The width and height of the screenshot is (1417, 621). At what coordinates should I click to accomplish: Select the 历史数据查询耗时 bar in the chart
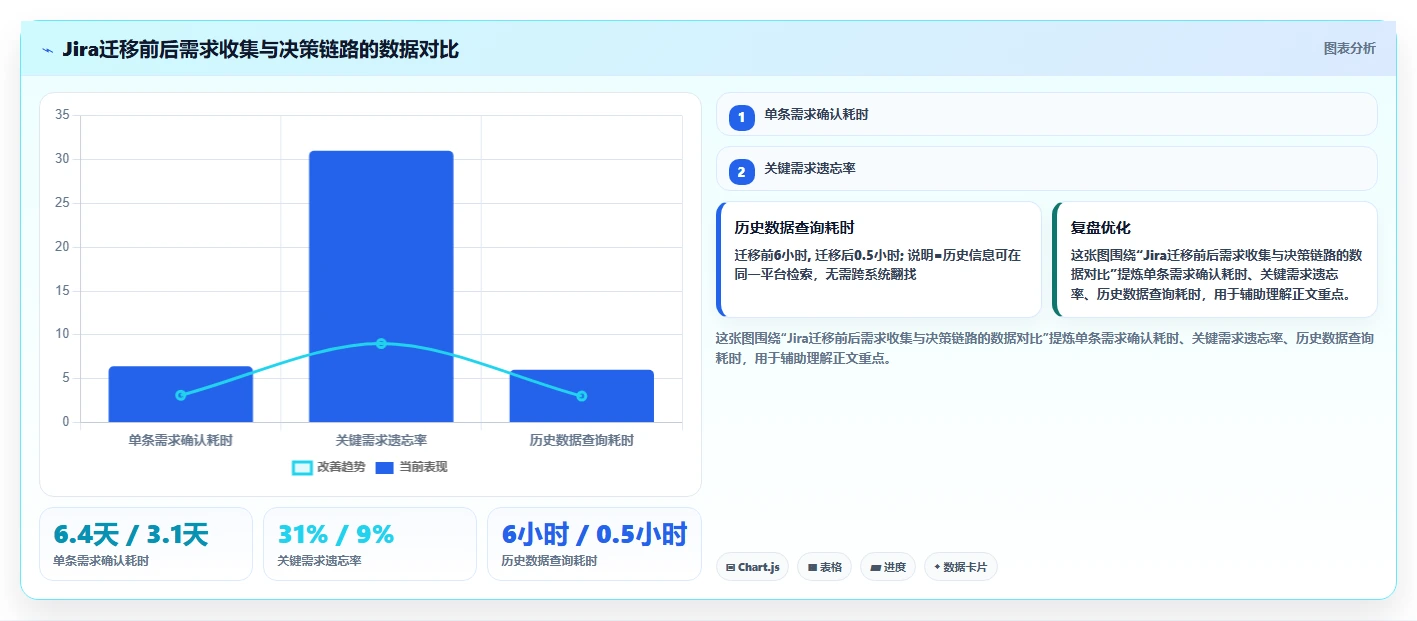[x=581, y=396]
